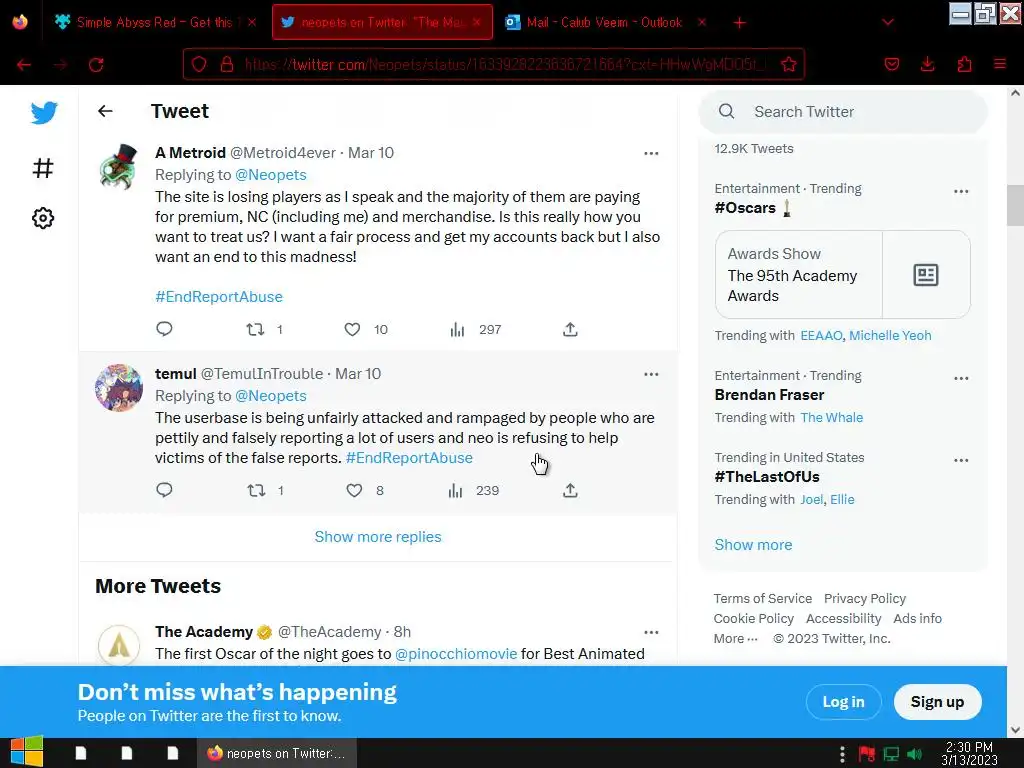Select Firefox neopets taskbar button
Viewport: 1024px width, 768px height.
coord(277,753)
